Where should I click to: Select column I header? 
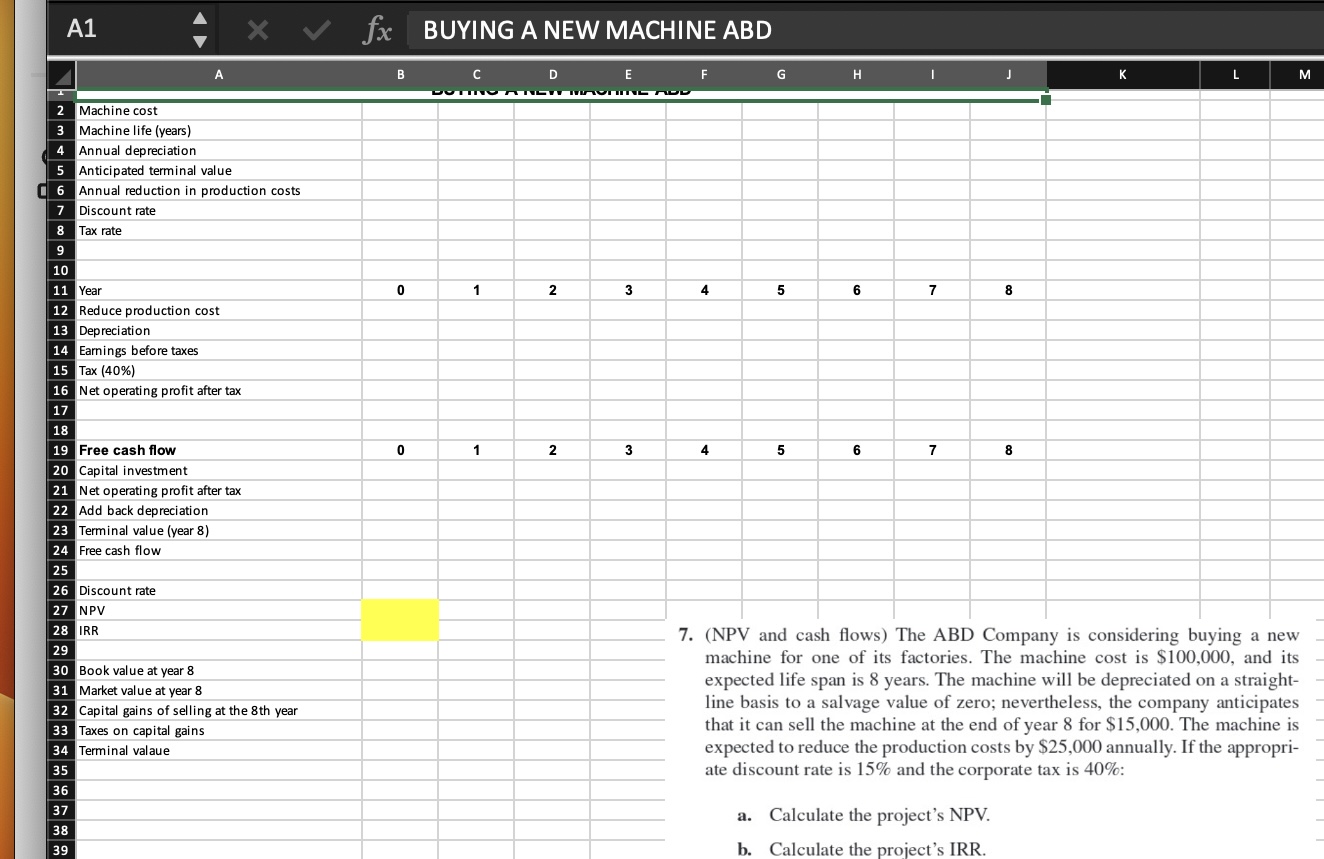tap(932, 75)
